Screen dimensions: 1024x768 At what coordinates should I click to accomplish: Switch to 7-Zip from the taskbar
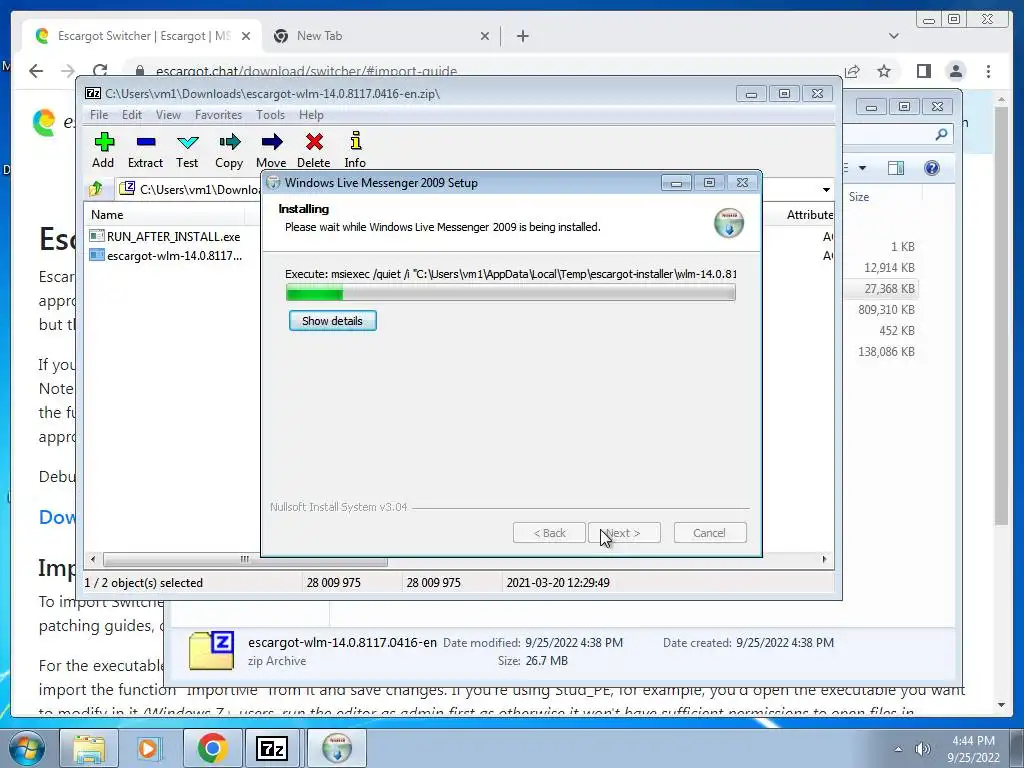click(272, 748)
